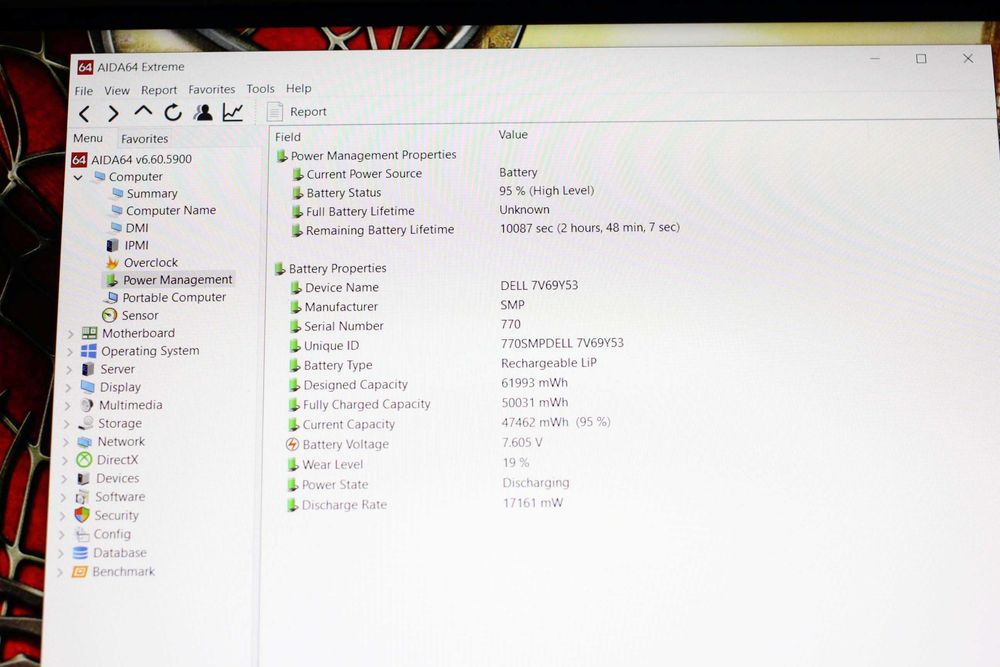The height and width of the screenshot is (667, 1000).
Task: Open the user profile toolbar icon
Action: click(x=203, y=112)
